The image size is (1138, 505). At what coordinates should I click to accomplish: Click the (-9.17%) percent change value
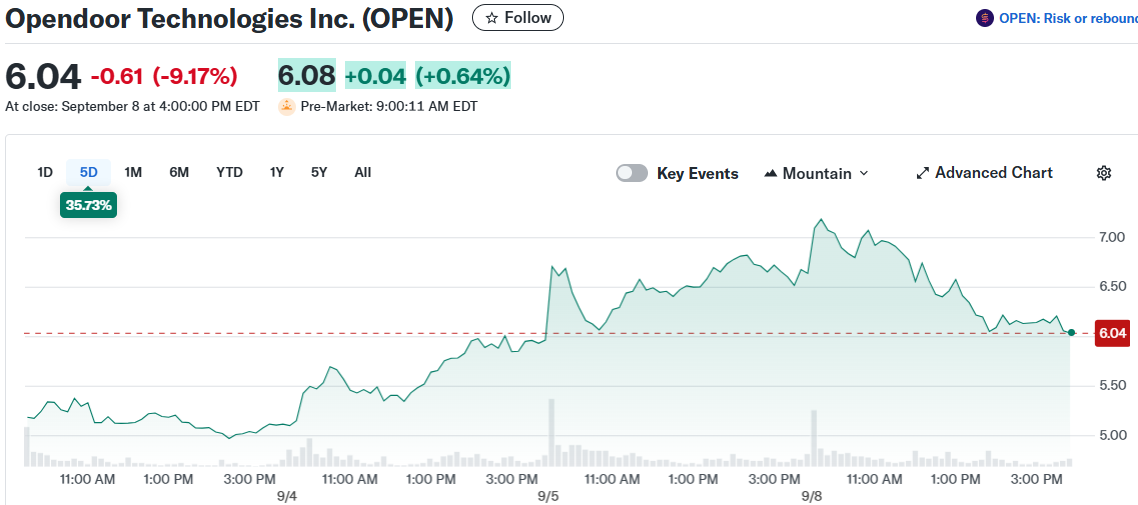195,75
